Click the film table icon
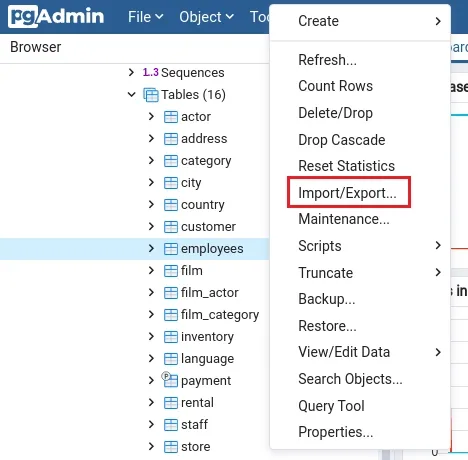The width and height of the screenshot is (468, 460). (x=171, y=271)
